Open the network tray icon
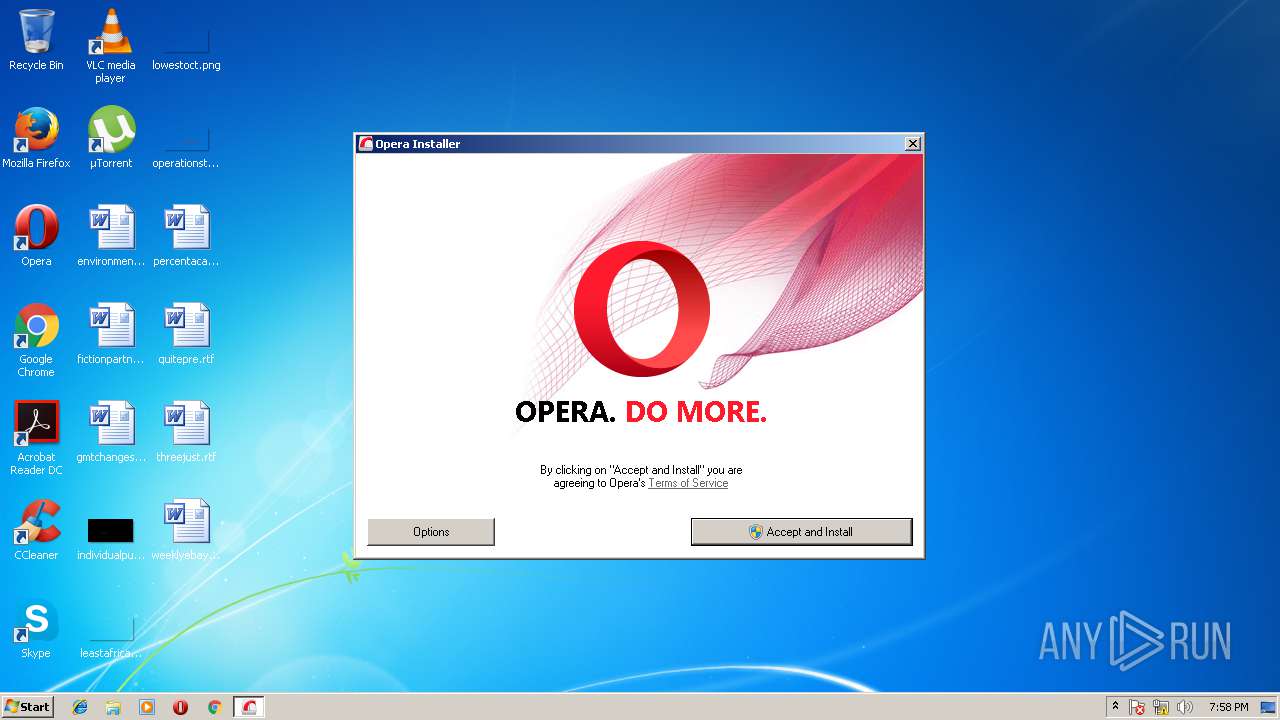1280x720 pixels. pos(1161,707)
